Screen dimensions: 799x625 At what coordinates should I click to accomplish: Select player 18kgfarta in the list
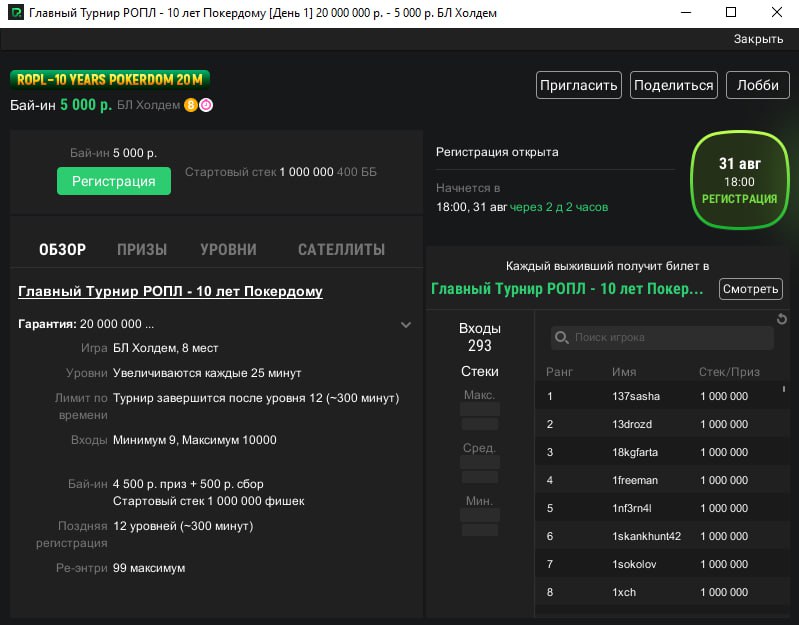coord(662,452)
